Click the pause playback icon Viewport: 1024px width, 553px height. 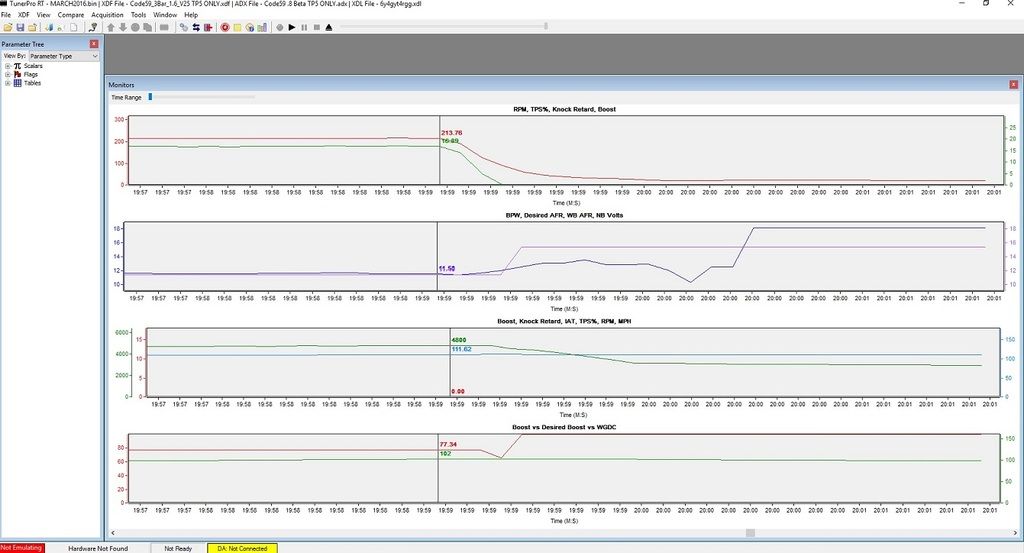pyautogui.click(x=304, y=27)
